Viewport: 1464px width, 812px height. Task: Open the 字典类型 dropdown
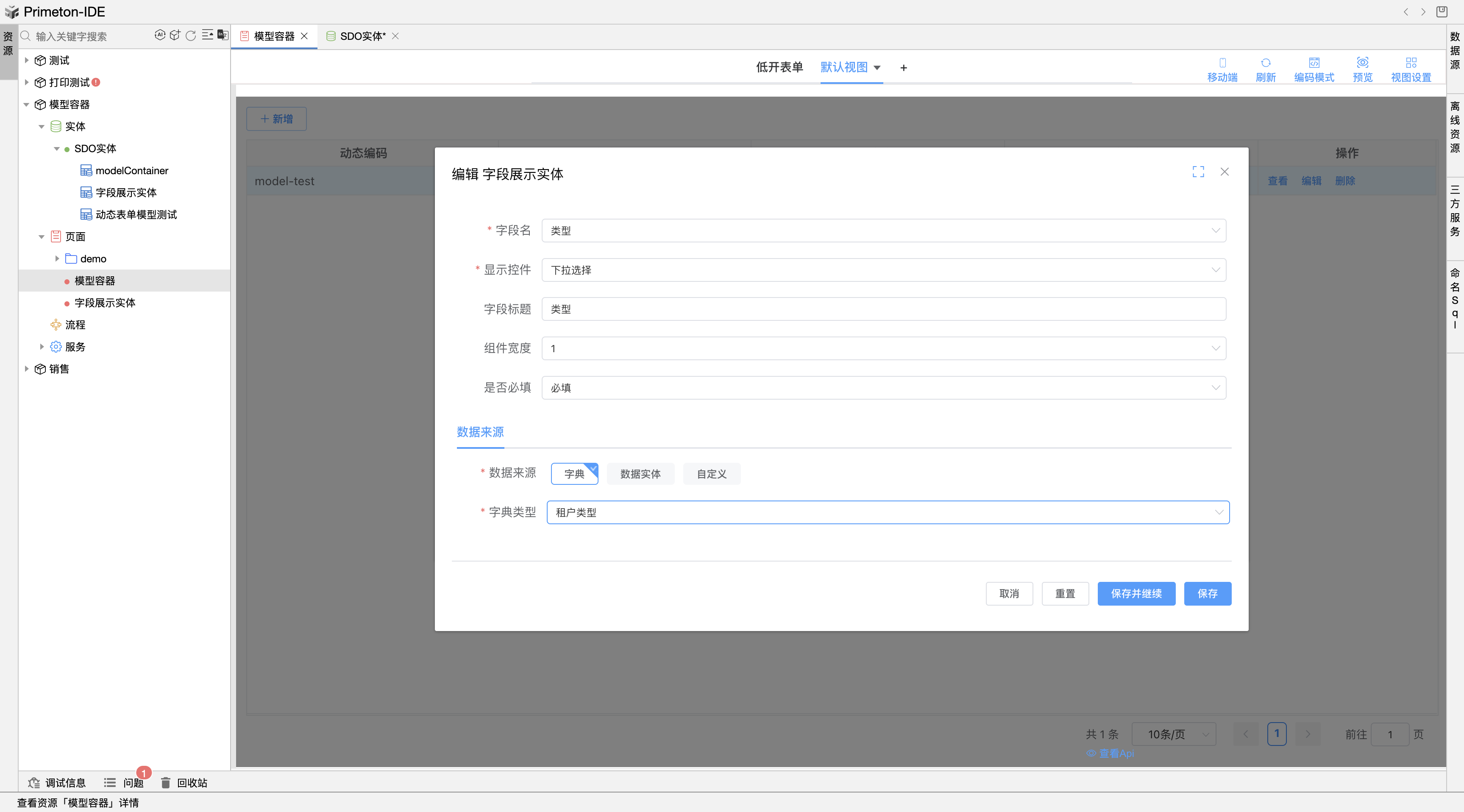click(888, 512)
